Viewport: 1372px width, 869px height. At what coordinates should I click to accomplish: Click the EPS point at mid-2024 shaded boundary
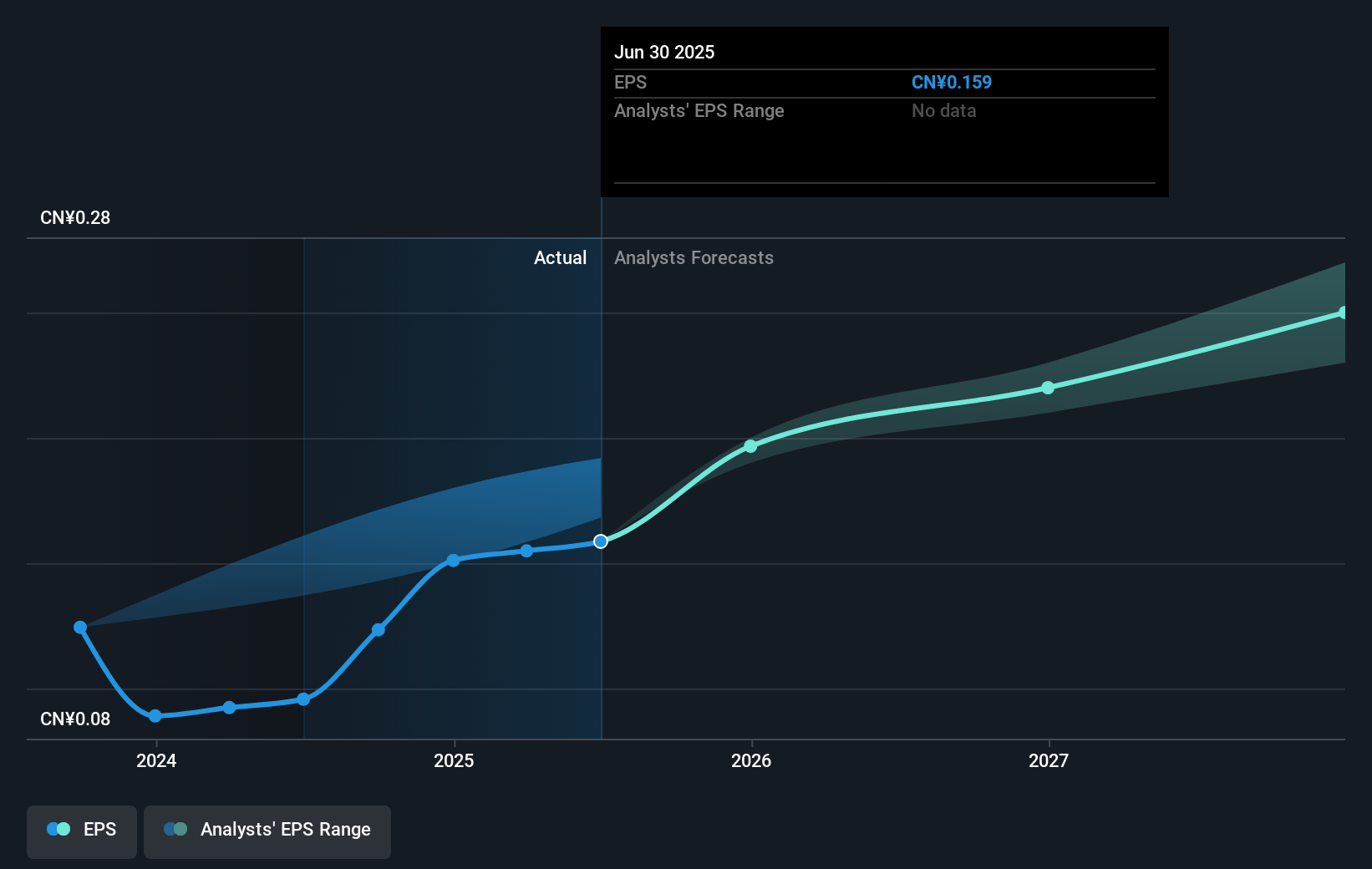point(303,699)
